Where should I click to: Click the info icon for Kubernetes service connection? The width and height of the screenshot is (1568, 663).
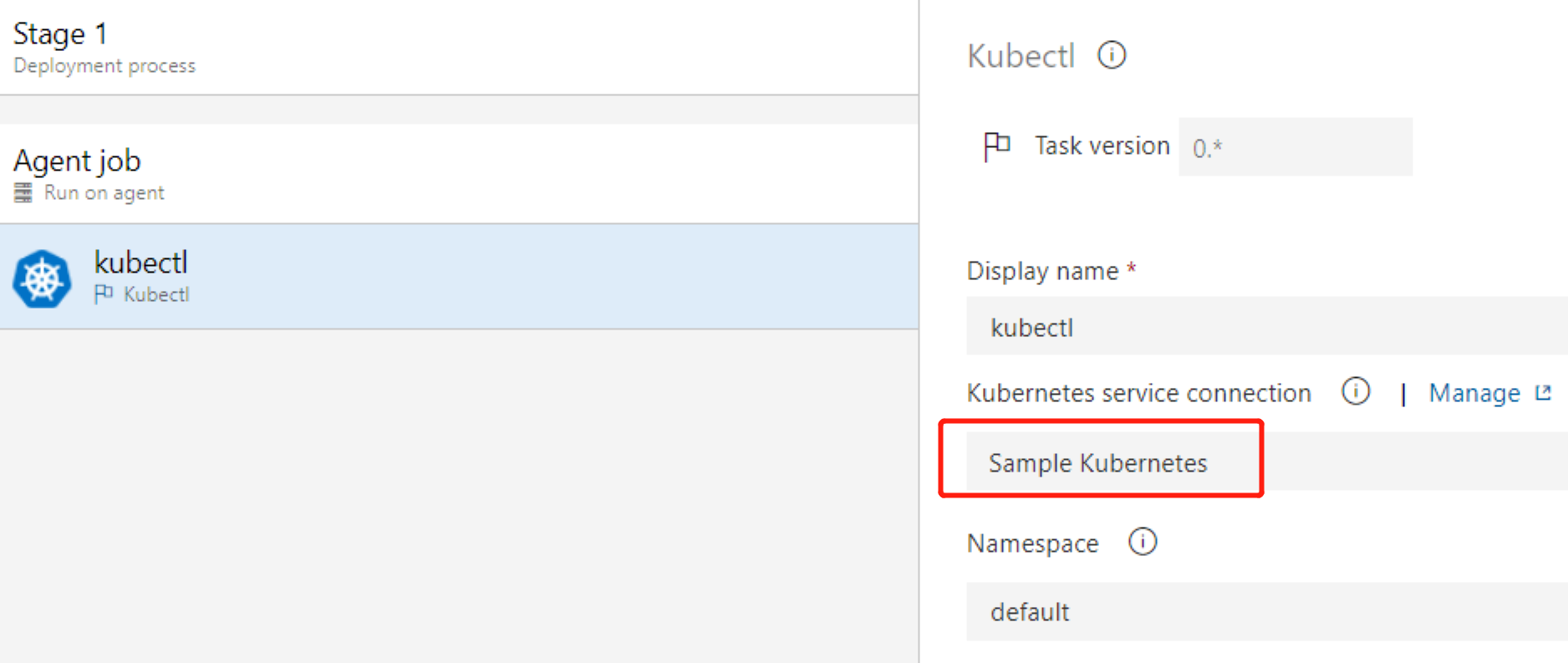pos(1356,390)
